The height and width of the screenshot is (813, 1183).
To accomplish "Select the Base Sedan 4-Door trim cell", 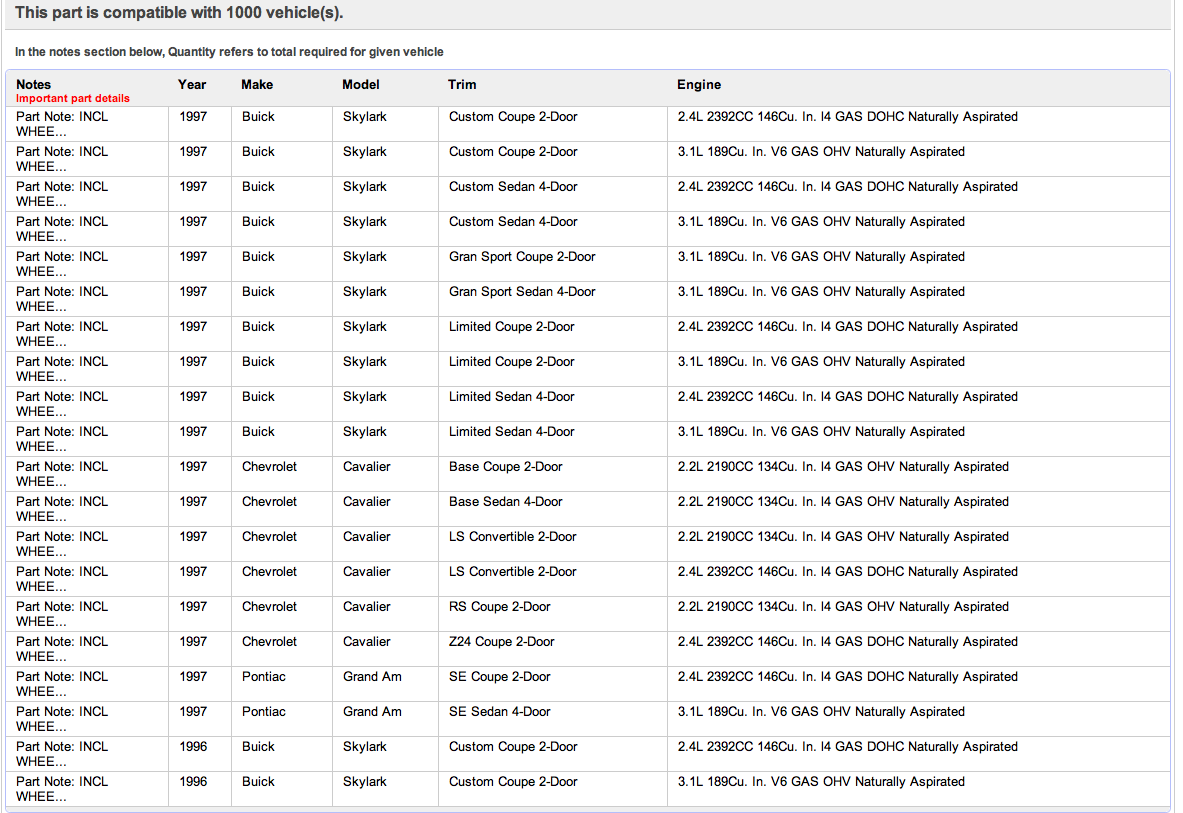I will click(x=505, y=502).
